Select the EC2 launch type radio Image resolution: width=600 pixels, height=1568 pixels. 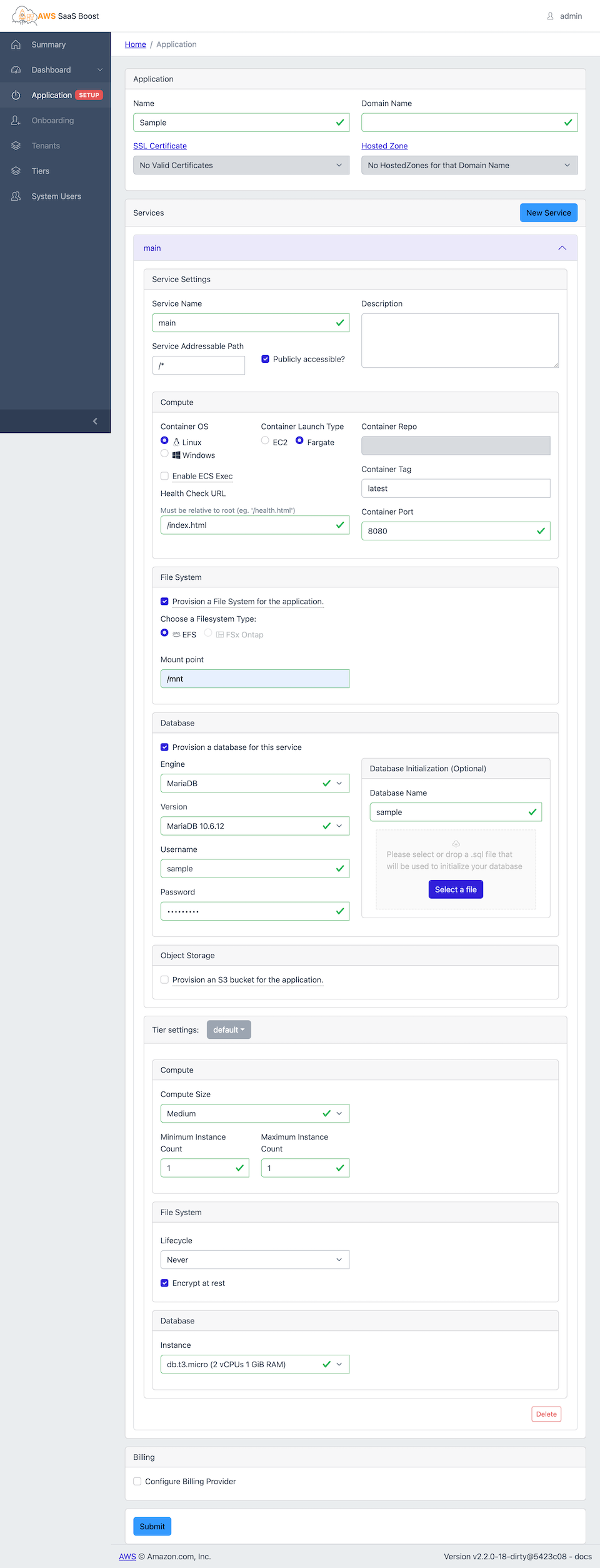point(265,441)
